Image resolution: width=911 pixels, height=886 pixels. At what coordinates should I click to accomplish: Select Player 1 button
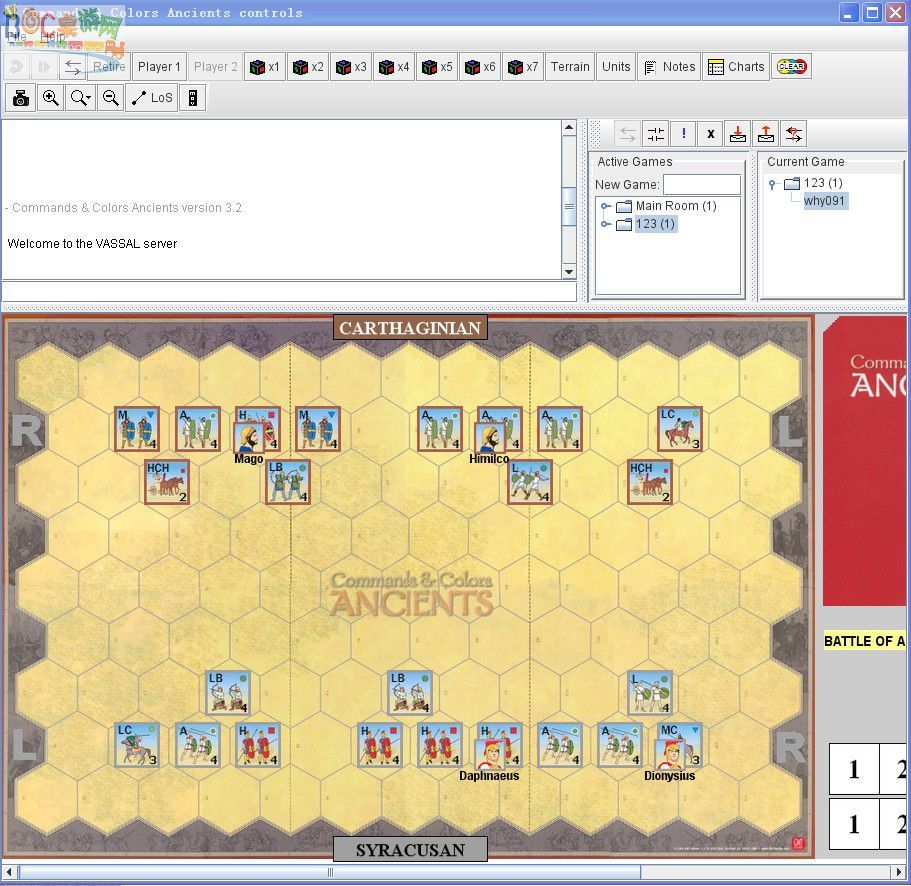point(159,67)
